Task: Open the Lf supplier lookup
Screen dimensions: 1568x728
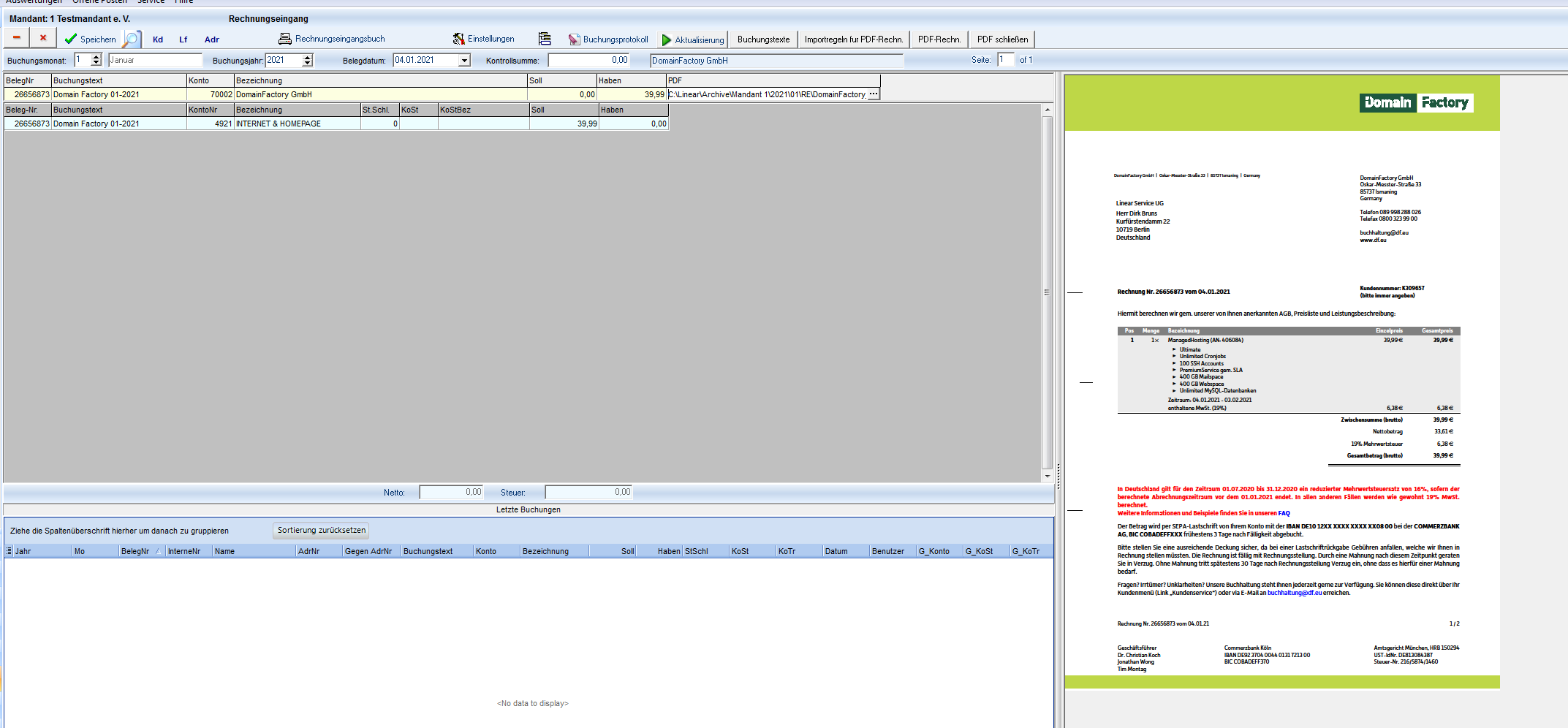Action: (183, 39)
